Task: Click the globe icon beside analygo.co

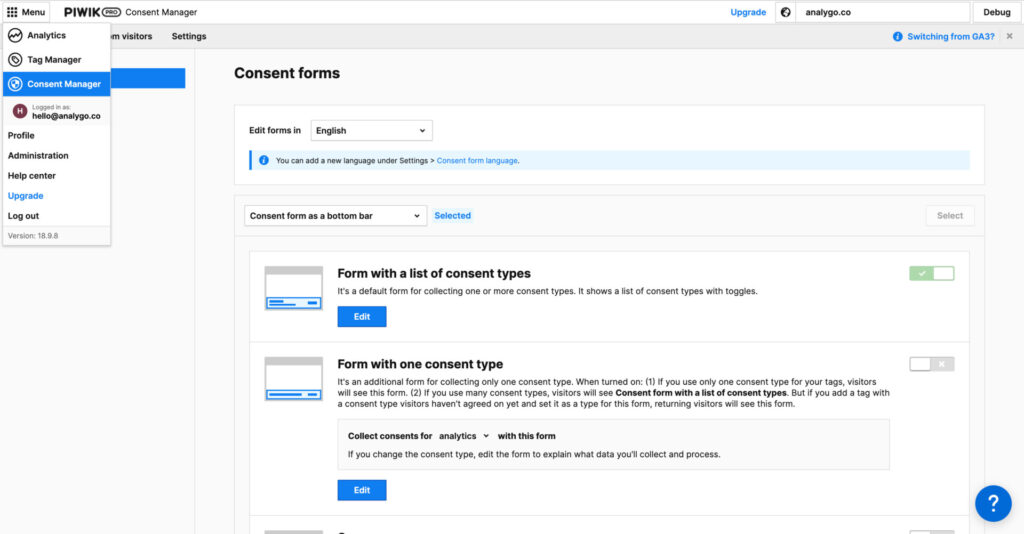Action: coord(786,12)
